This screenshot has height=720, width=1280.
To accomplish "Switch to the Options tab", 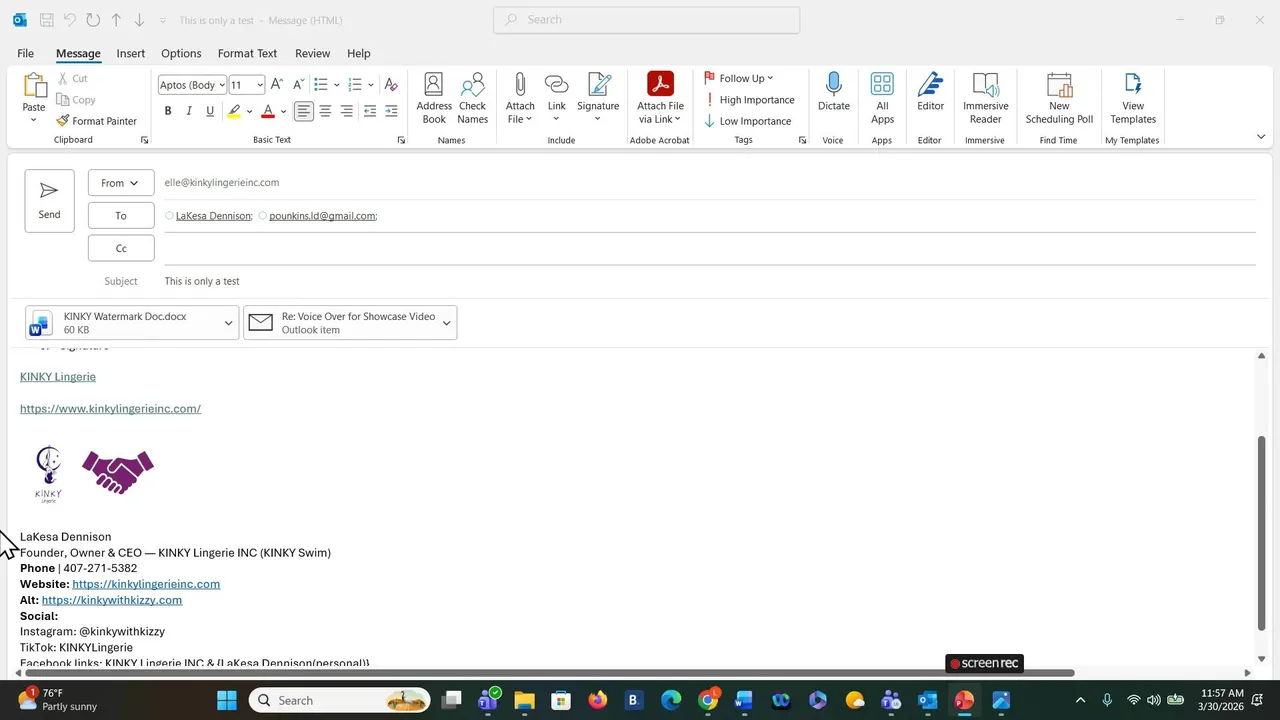I will pyautogui.click(x=181, y=53).
